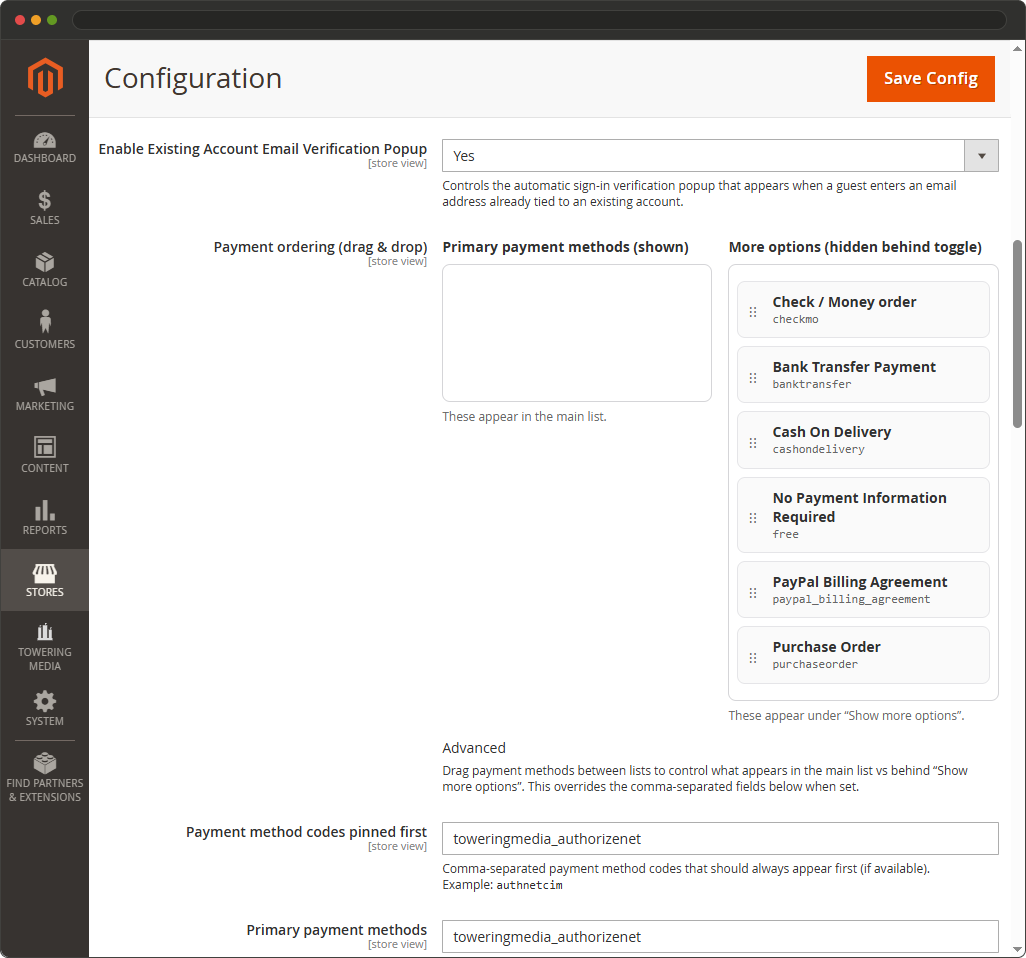1026x958 pixels.
Task: Click Save Config button
Action: [930, 79]
